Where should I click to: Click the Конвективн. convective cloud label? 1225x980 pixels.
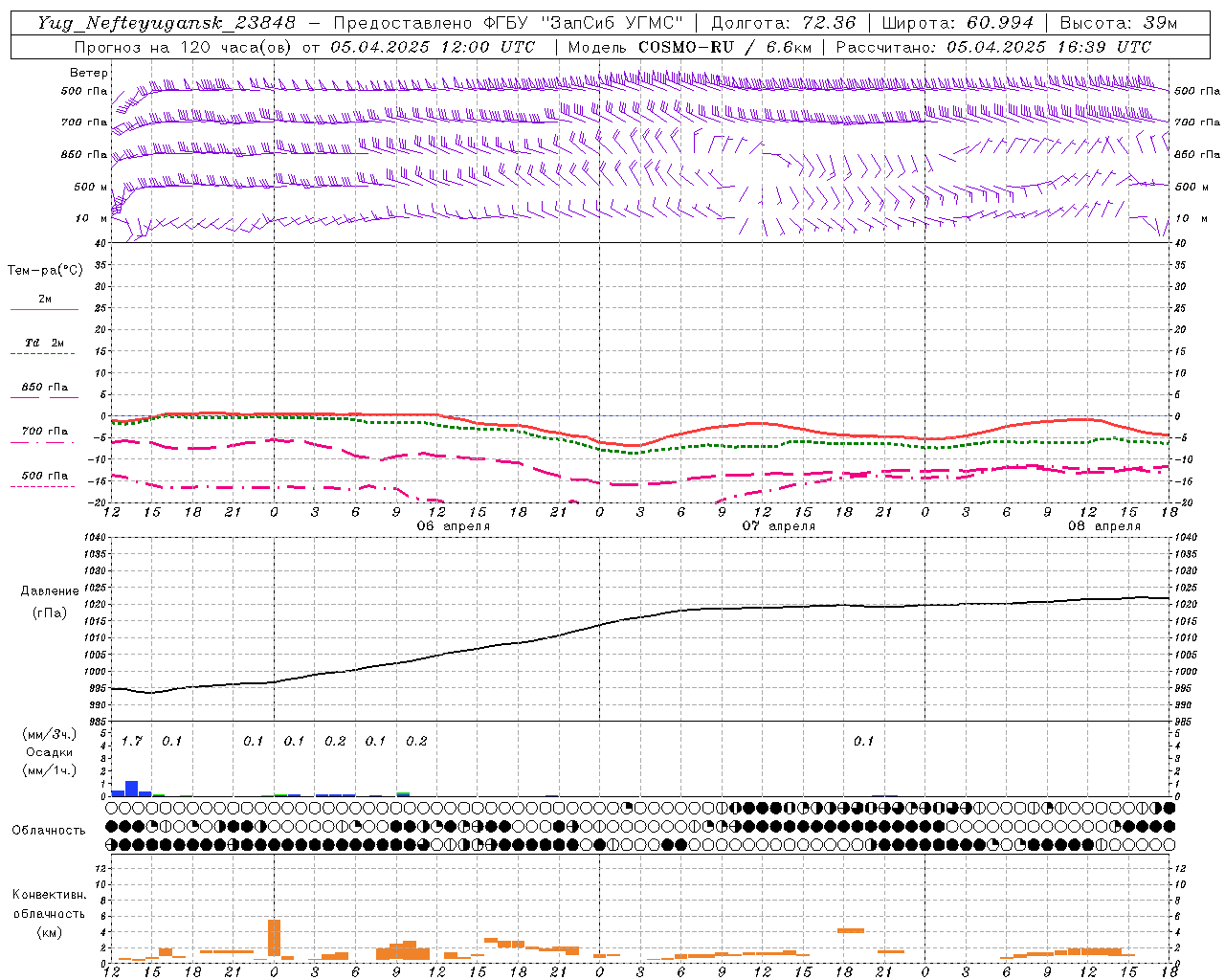pos(49,895)
